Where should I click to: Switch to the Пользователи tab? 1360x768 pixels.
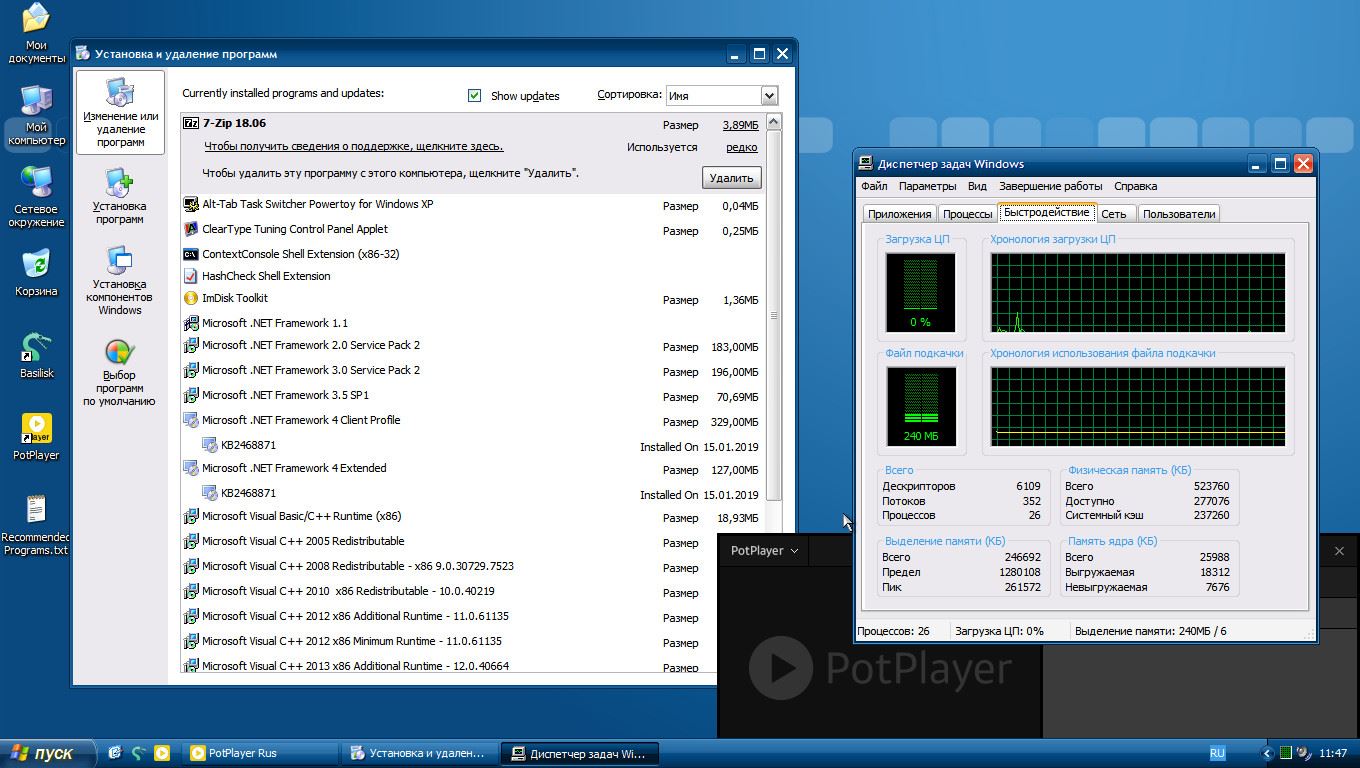pos(1179,214)
